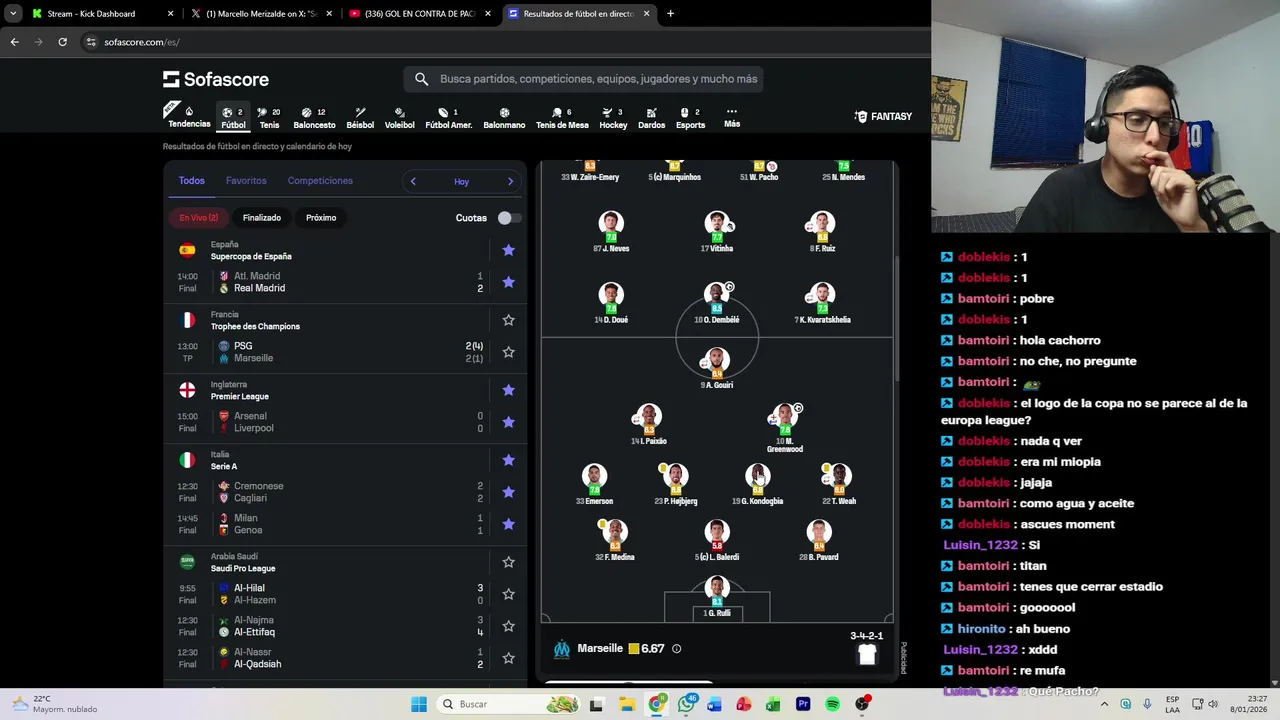Image resolution: width=1280 pixels, height=720 pixels.
Task: Open the FANTASY section
Action: (x=883, y=117)
